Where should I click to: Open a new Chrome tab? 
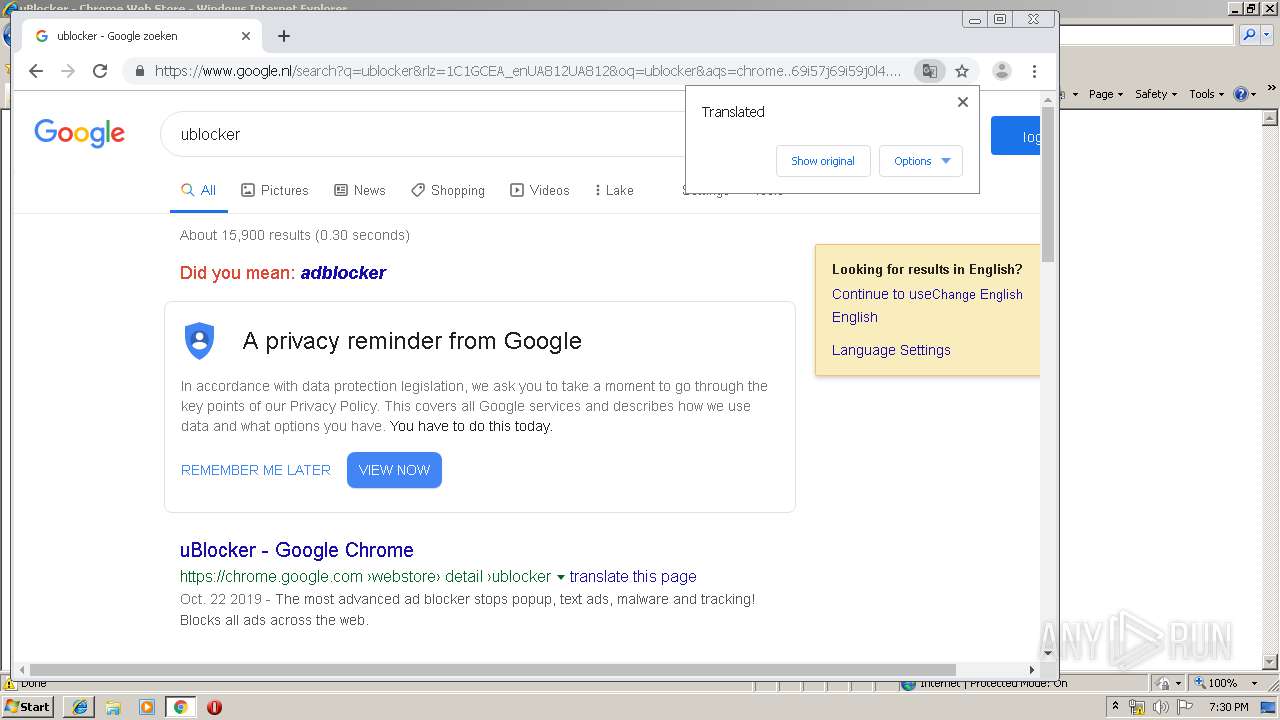pyautogui.click(x=284, y=36)
